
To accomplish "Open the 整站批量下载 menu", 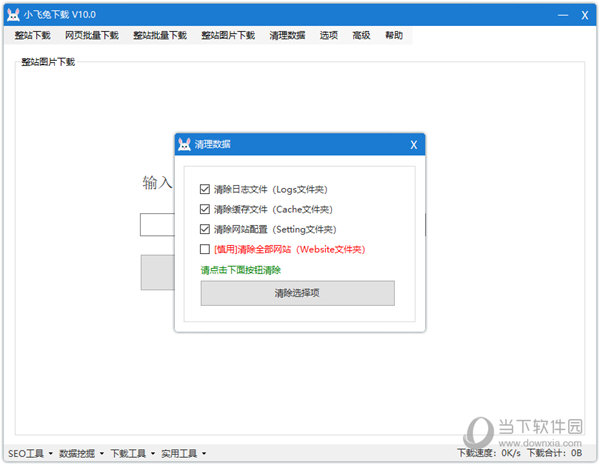I will (160, 36).
